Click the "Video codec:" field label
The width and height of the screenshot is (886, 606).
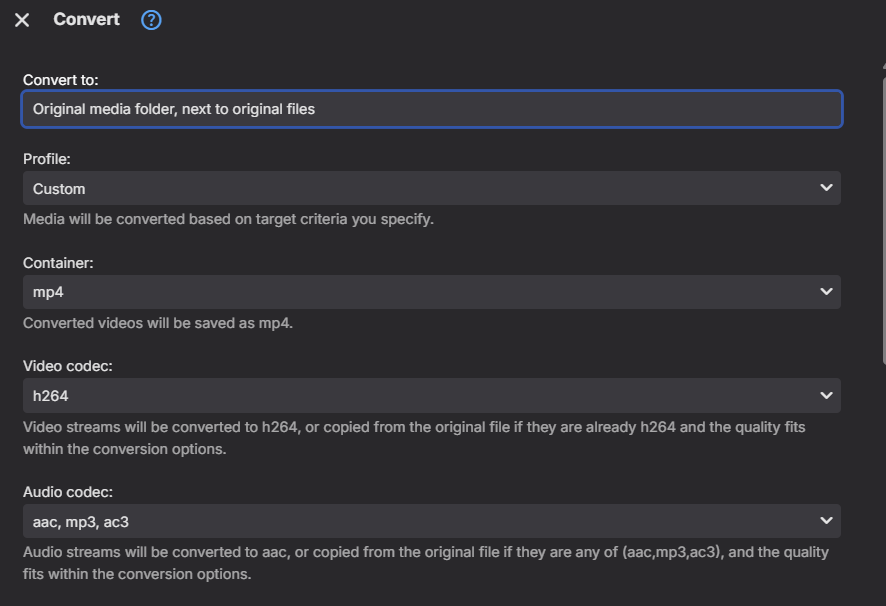pos(68,366)
